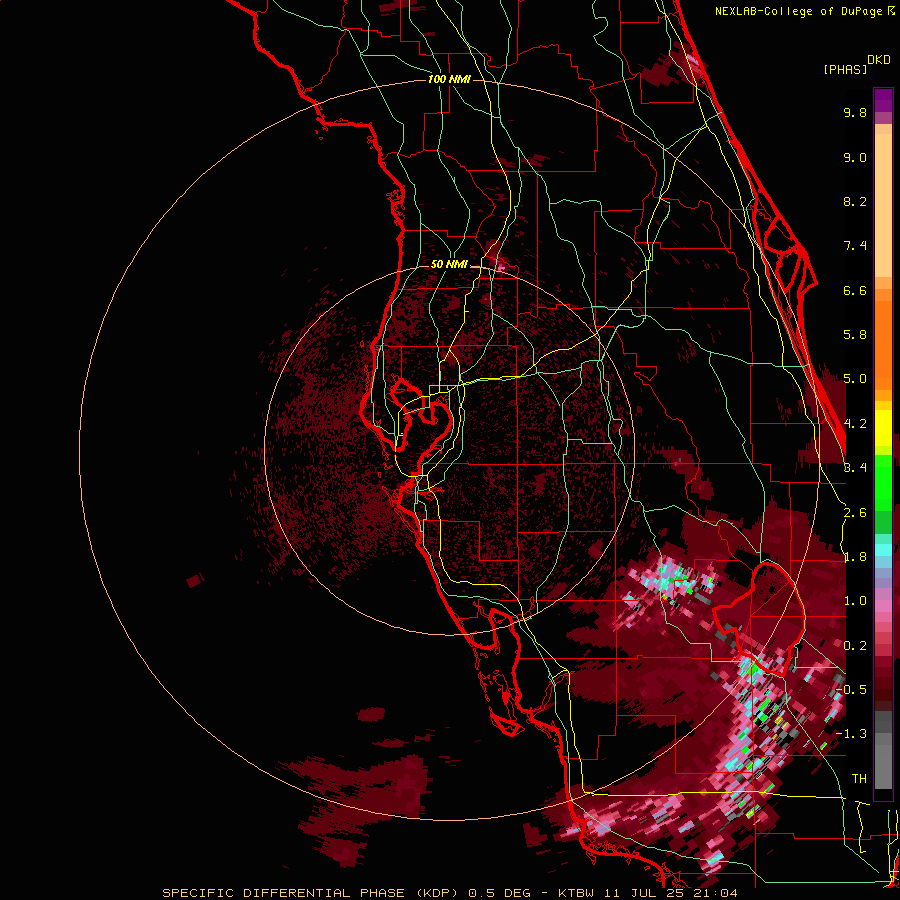Screen dimensions: 900x900
Task: Click the [PHAS] label above the color scale
Action: point(845,69)
